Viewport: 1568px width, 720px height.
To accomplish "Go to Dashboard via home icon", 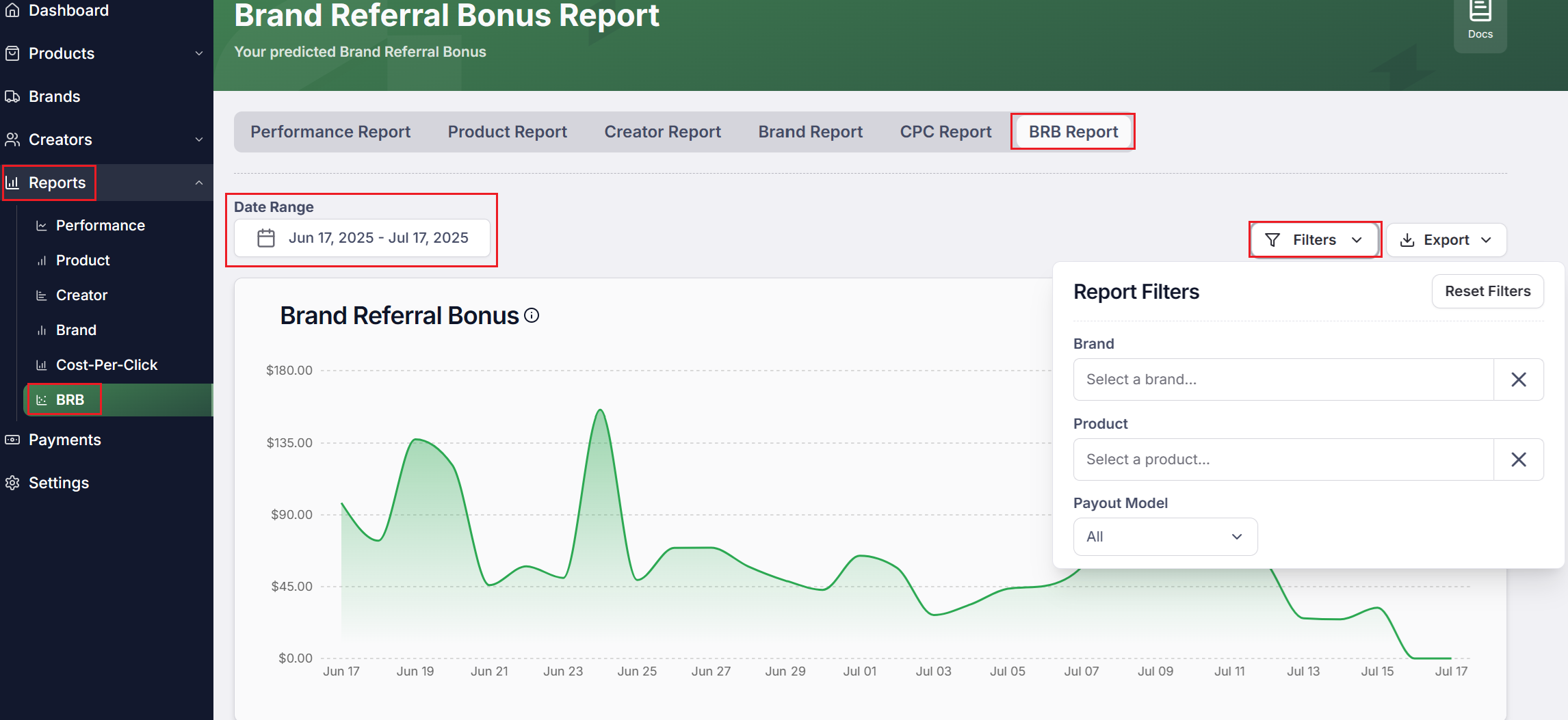I will tap(12, 10).
